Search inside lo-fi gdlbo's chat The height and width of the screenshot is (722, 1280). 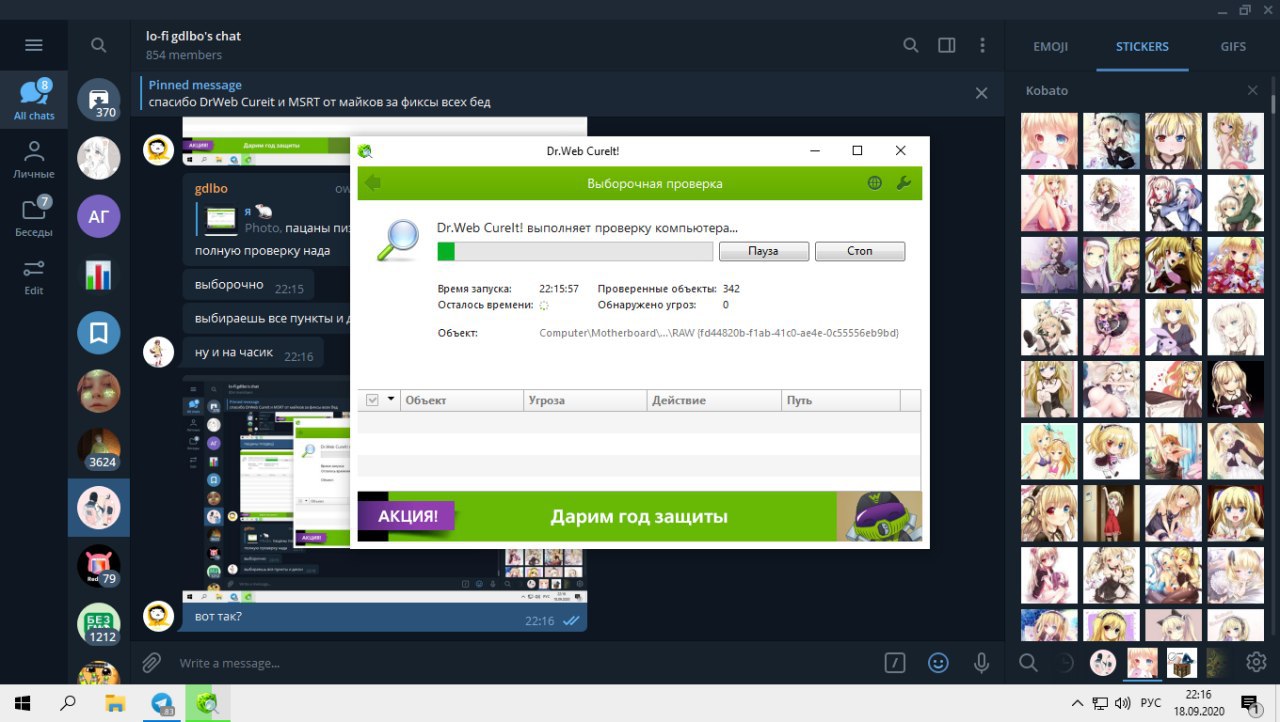911,45
